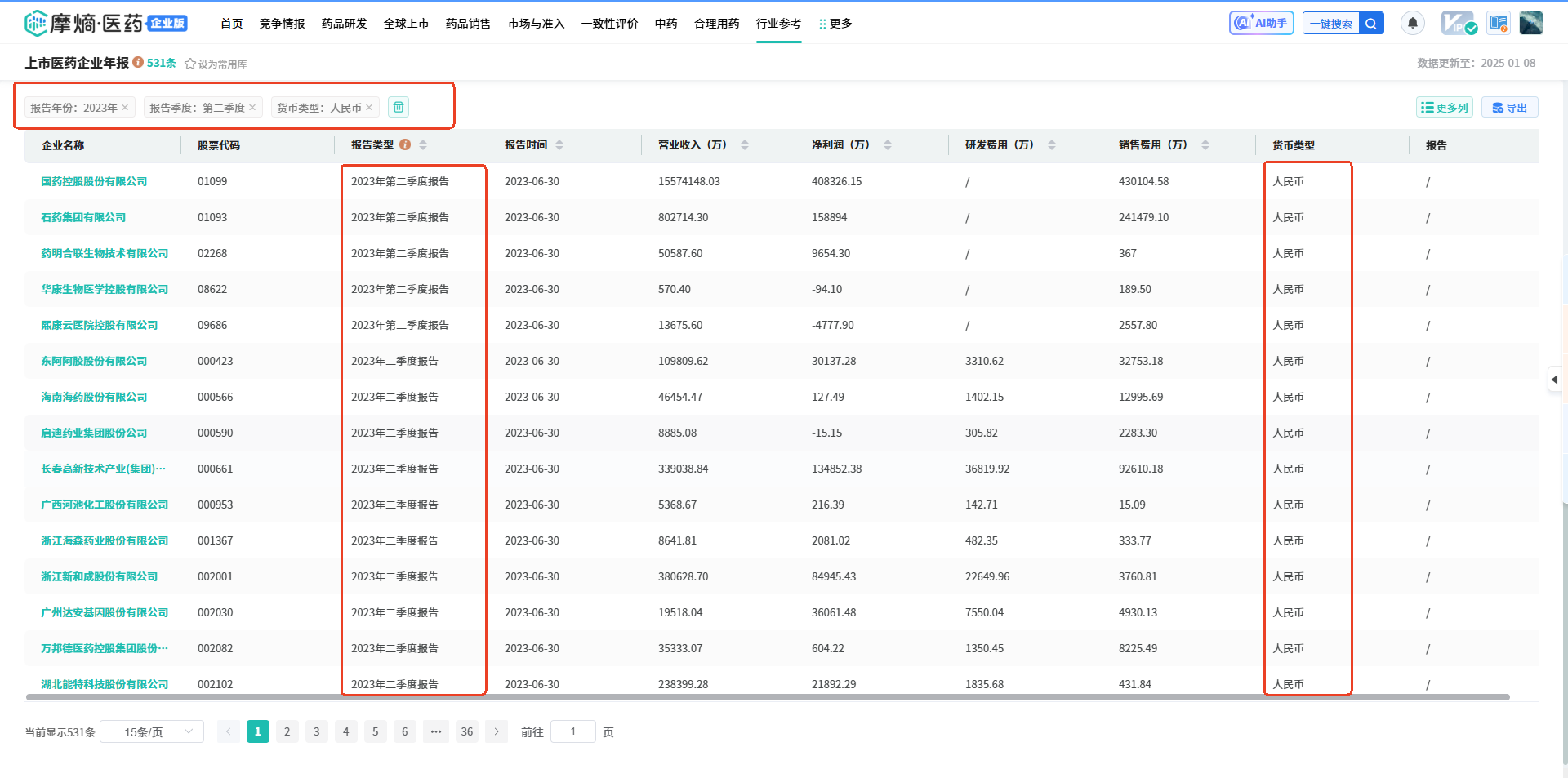Screen dimensions: 1568x778
Task: Open the notification bell
Action: (1413, 23)
